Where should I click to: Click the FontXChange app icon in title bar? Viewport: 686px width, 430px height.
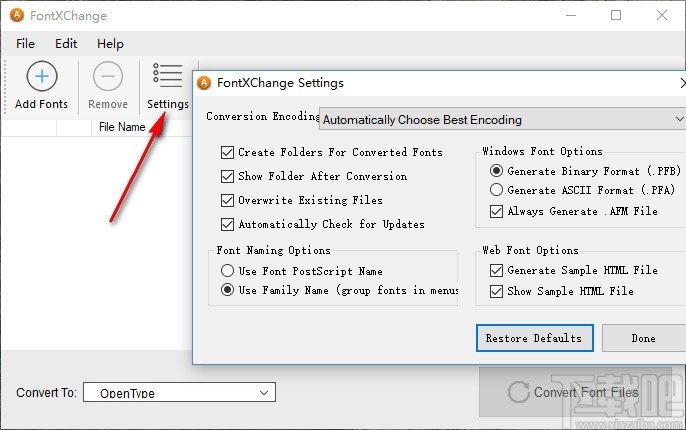click(x=17, y=16)
